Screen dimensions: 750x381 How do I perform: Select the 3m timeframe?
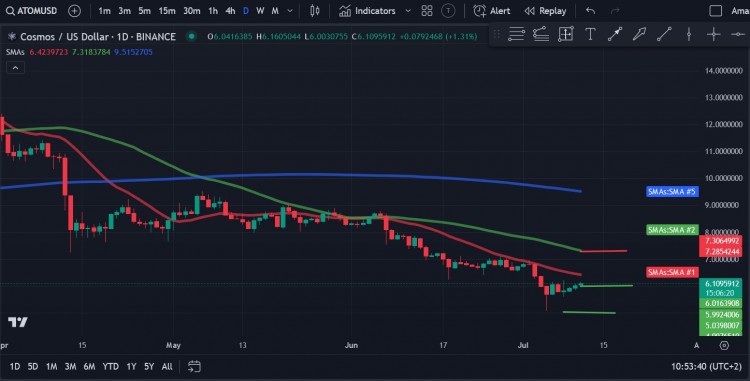click(x=124, y=11)
